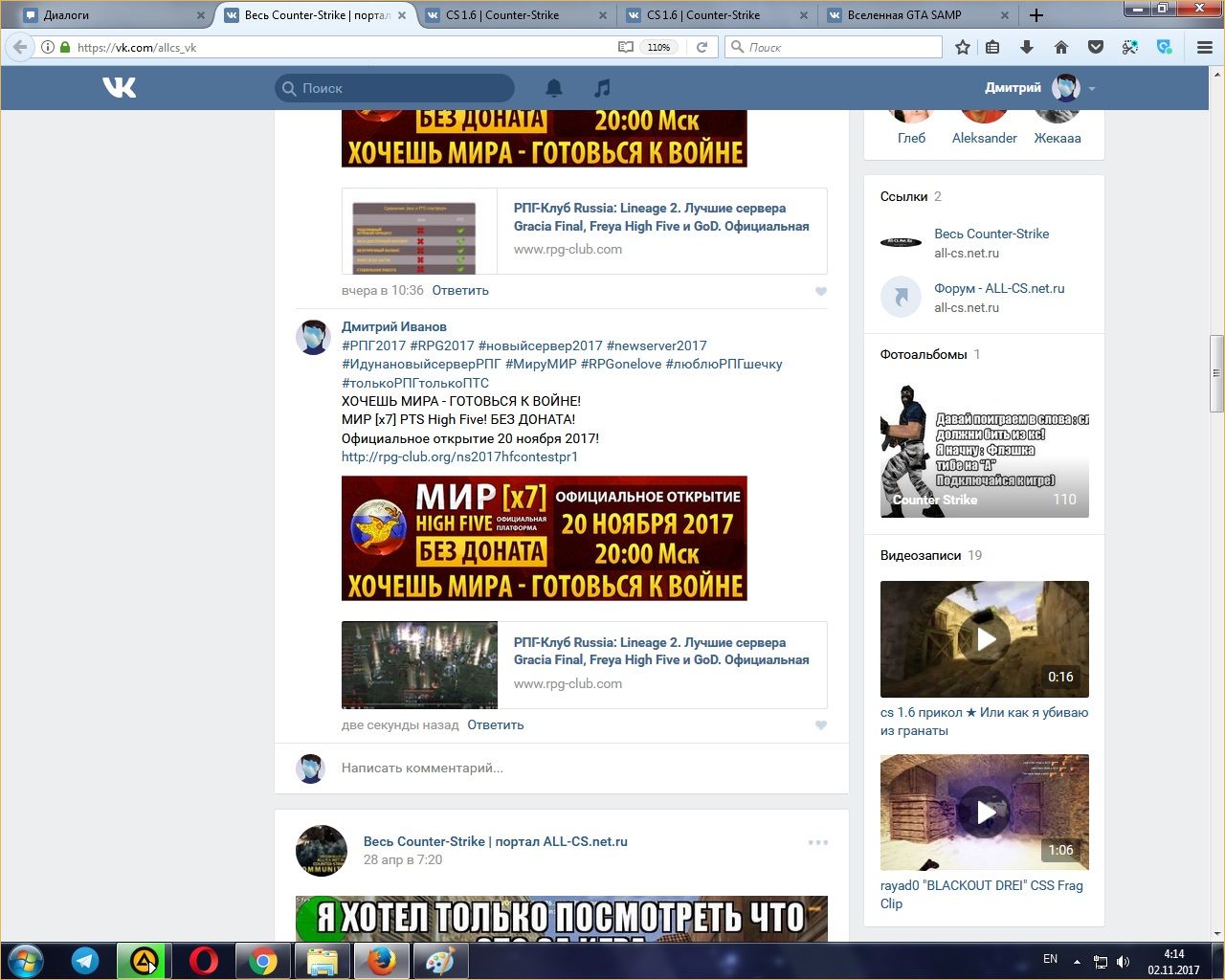Image resolution: width=1225 pixels, height=980 pixels.
Task: Click 110% zoom indicator
Action: coord(658,47)
